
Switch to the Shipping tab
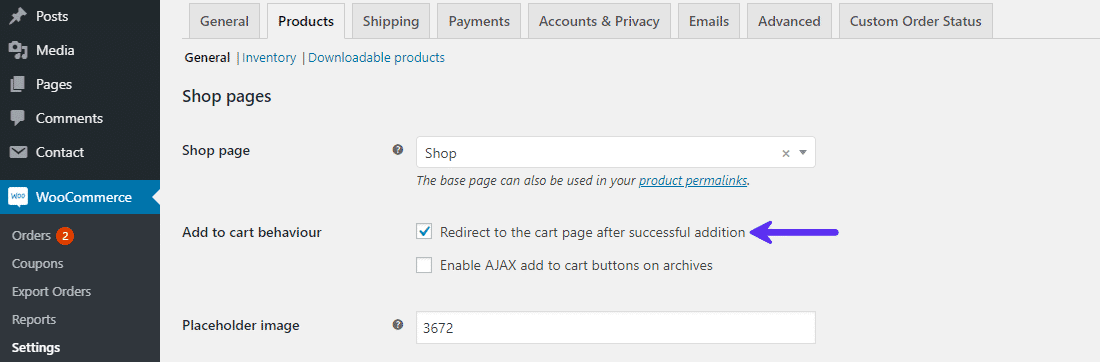391,21
